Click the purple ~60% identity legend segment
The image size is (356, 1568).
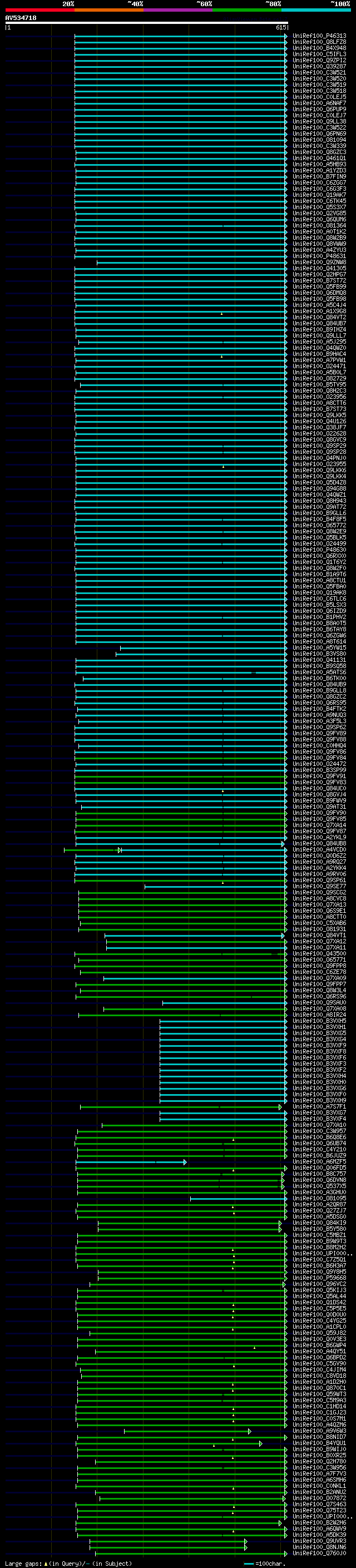tap(179, 10)
